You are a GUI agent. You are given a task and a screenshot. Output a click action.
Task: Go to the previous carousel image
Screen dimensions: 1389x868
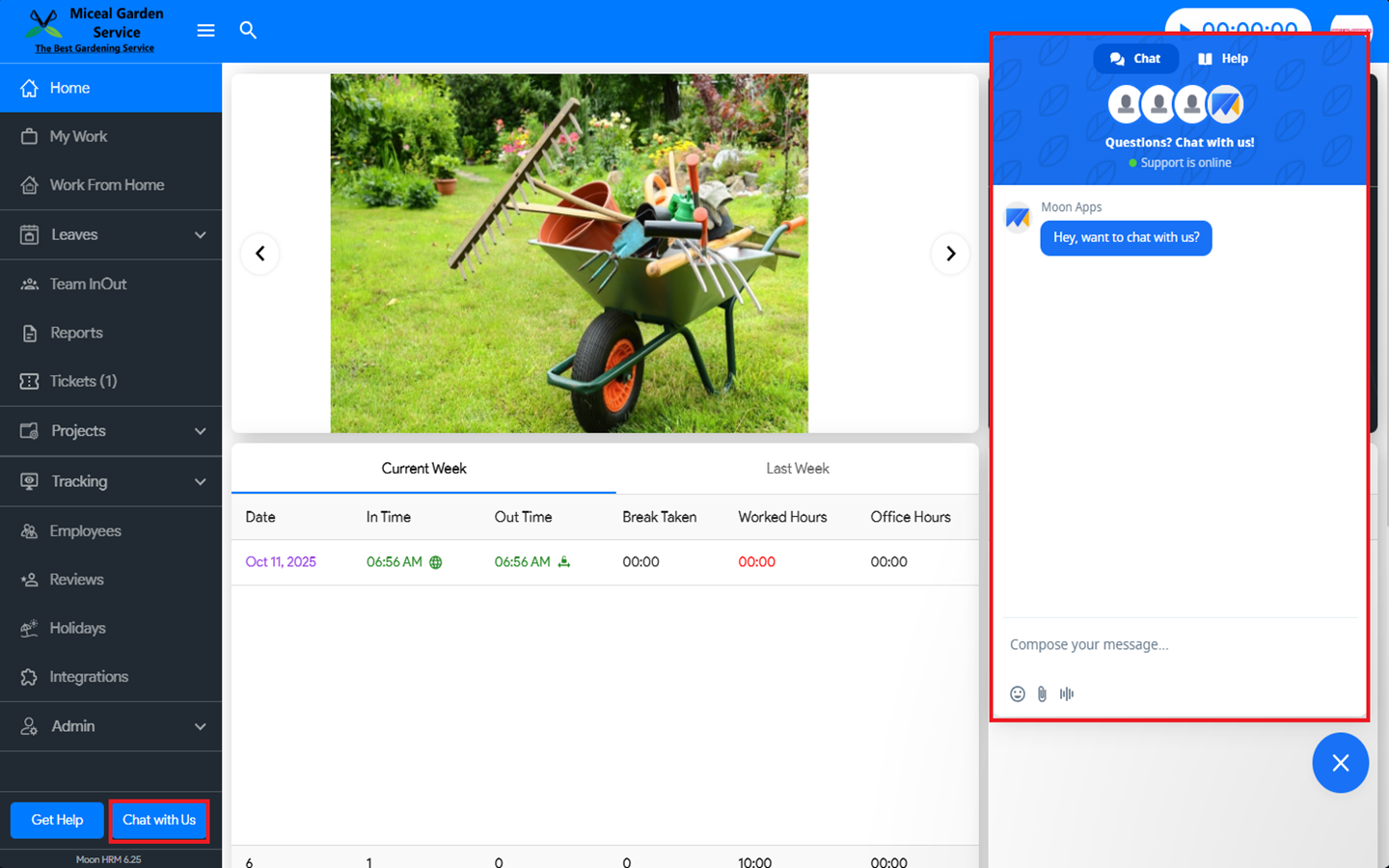tap(260, 254)
